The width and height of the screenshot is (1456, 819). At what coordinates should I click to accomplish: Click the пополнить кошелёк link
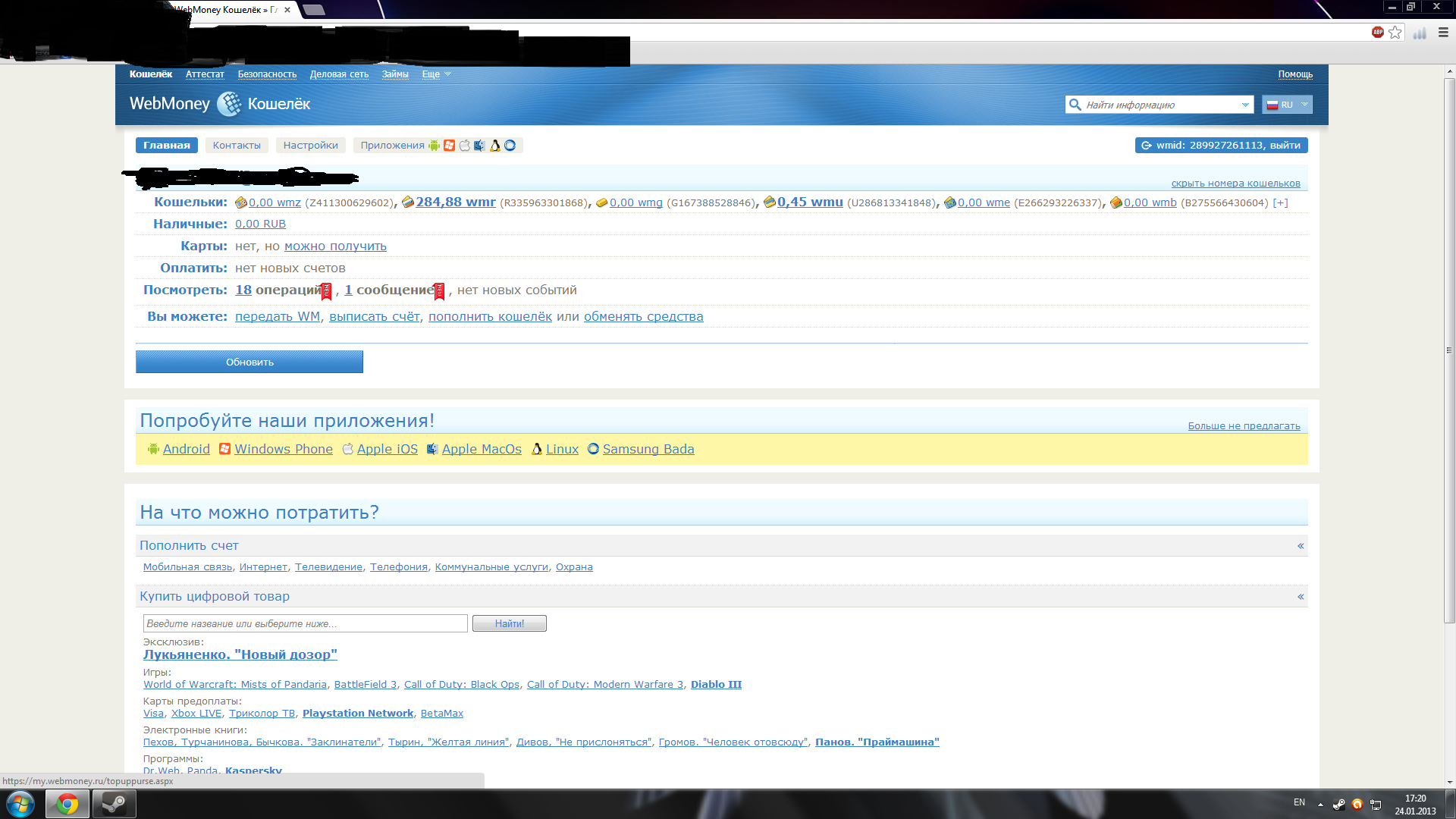[490, 317]
